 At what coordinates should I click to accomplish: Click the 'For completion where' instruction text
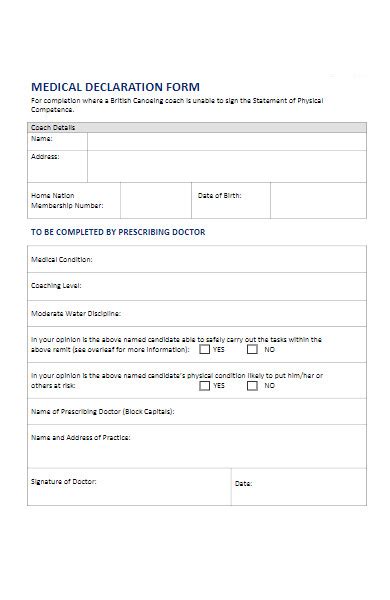[177, 105]
